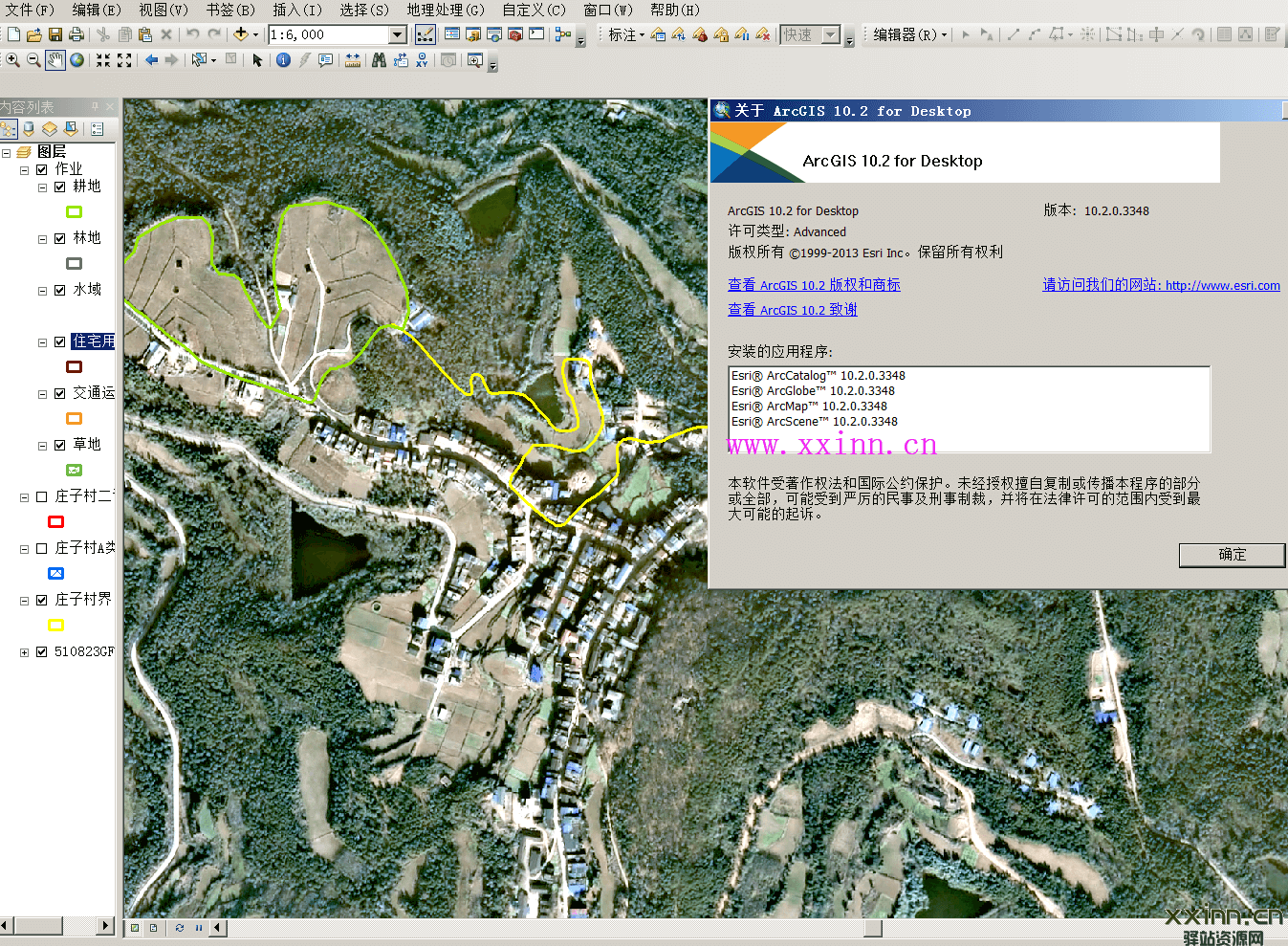The width and height of the screenshot is (1288, 946).
Task: Open the 地理处理(G) menu
Action: 446,10
